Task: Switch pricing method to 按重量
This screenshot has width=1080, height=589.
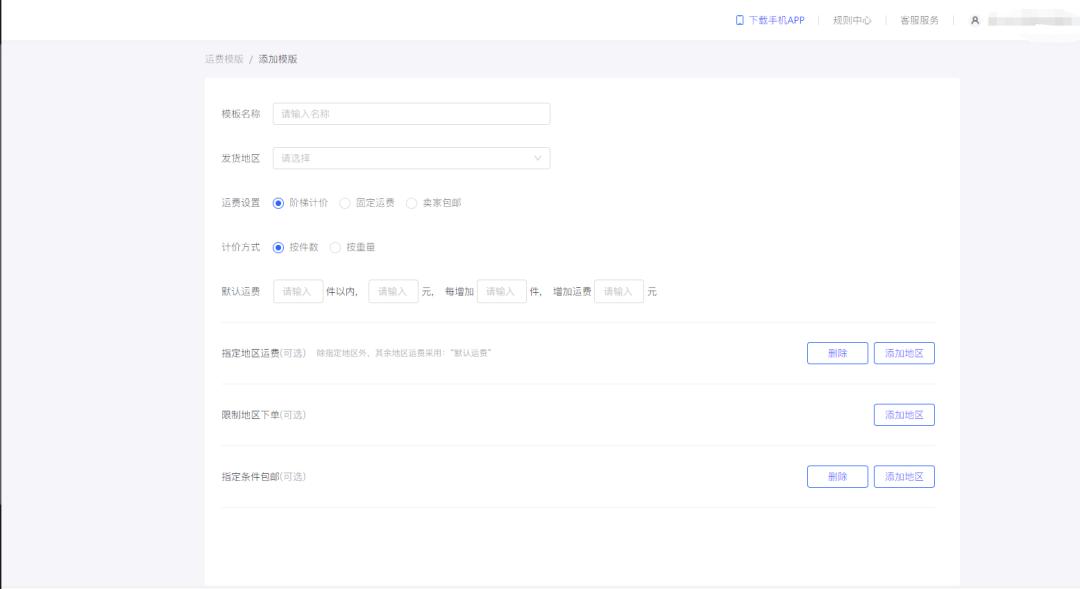Action: point(335,247)
